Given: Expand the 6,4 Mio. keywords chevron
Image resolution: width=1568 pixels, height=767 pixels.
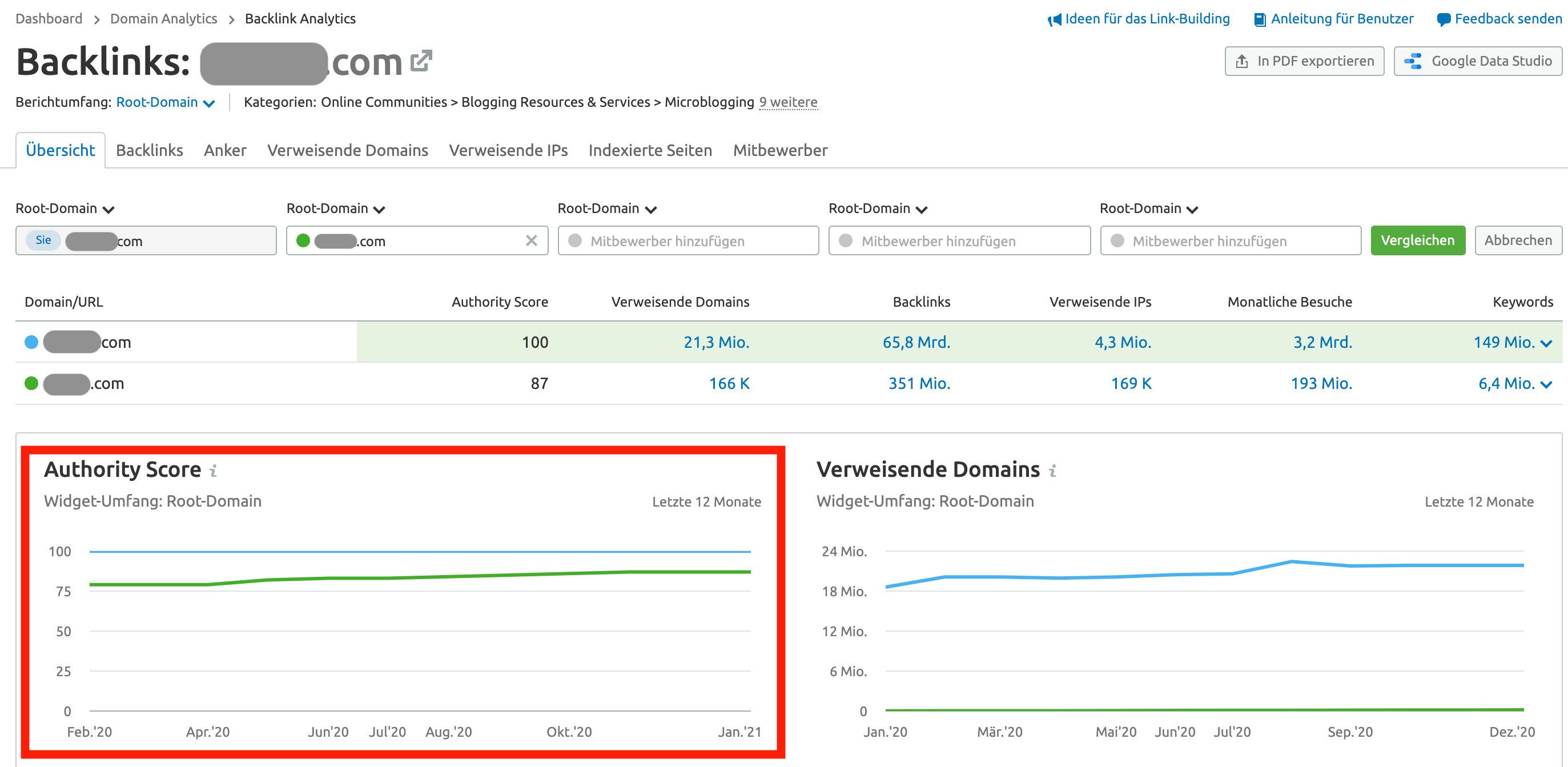Looking at the screenshot, I should click(x=1546, y=385).
